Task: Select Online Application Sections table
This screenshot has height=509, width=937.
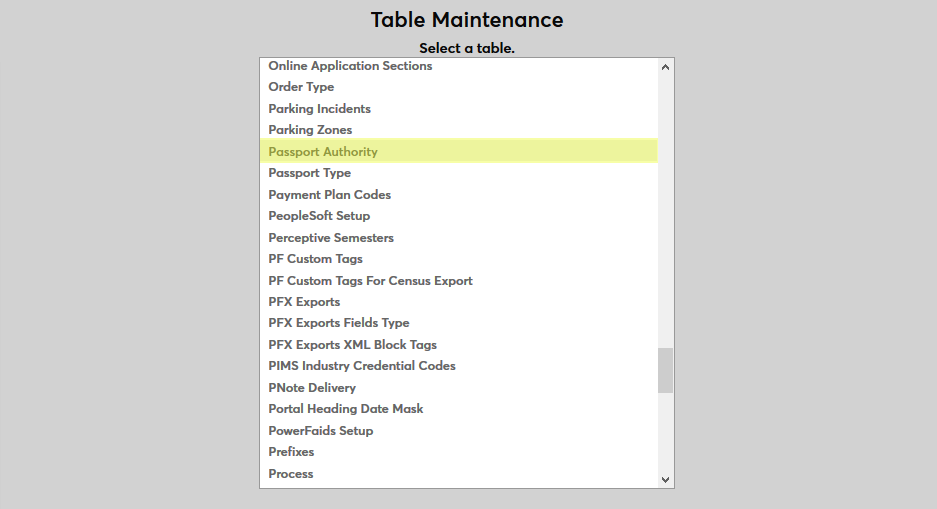Action: 350,66
